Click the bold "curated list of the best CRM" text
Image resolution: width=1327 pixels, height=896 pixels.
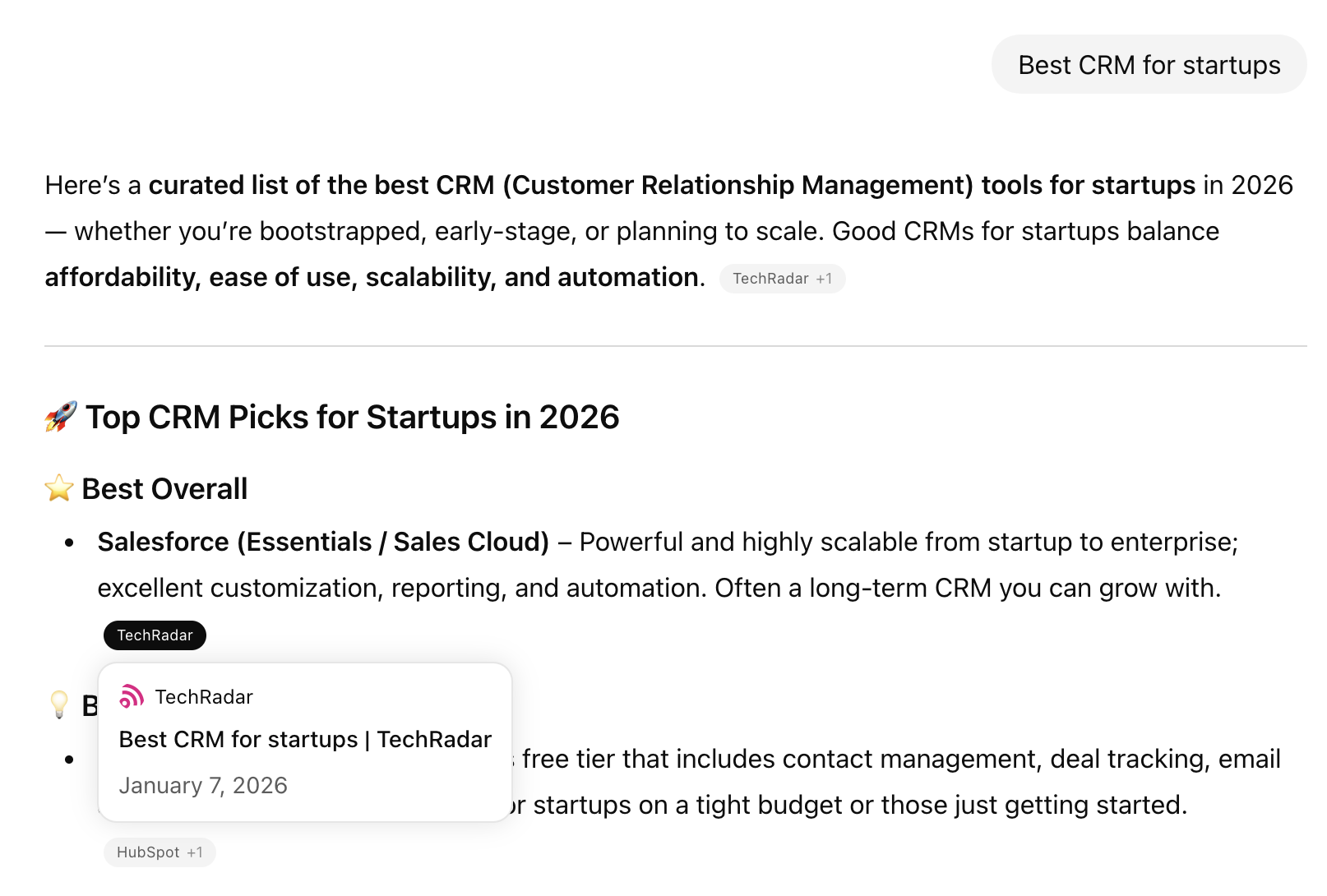click(x=321, y=186)
